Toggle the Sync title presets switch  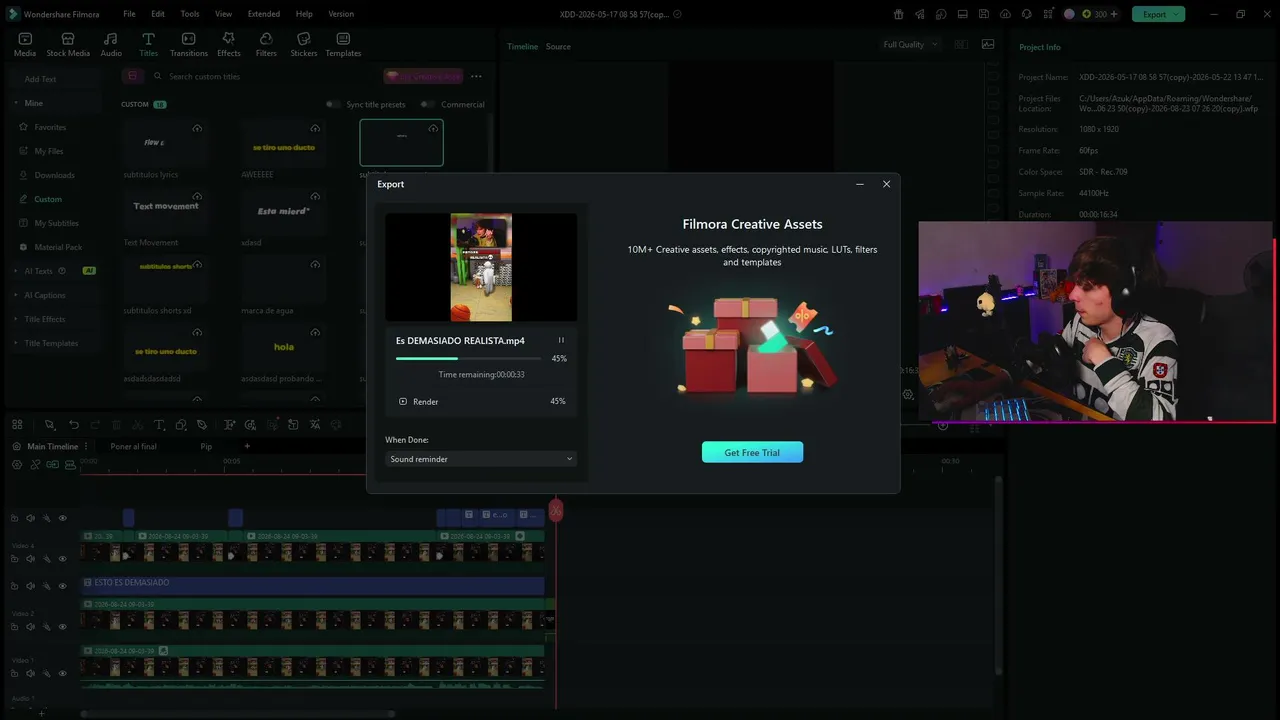pos(333,104)
